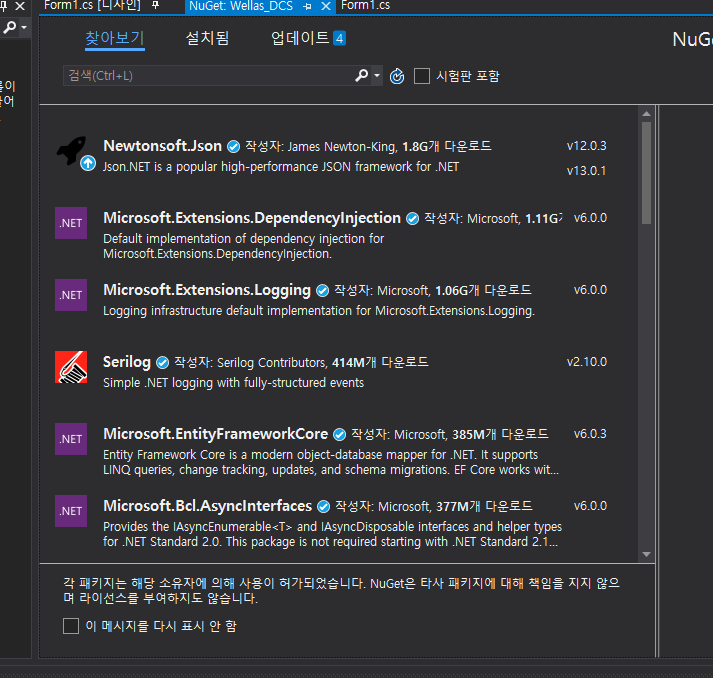
Task: Click version v2.10.0 of Serilog
Action: pos(587,362)
